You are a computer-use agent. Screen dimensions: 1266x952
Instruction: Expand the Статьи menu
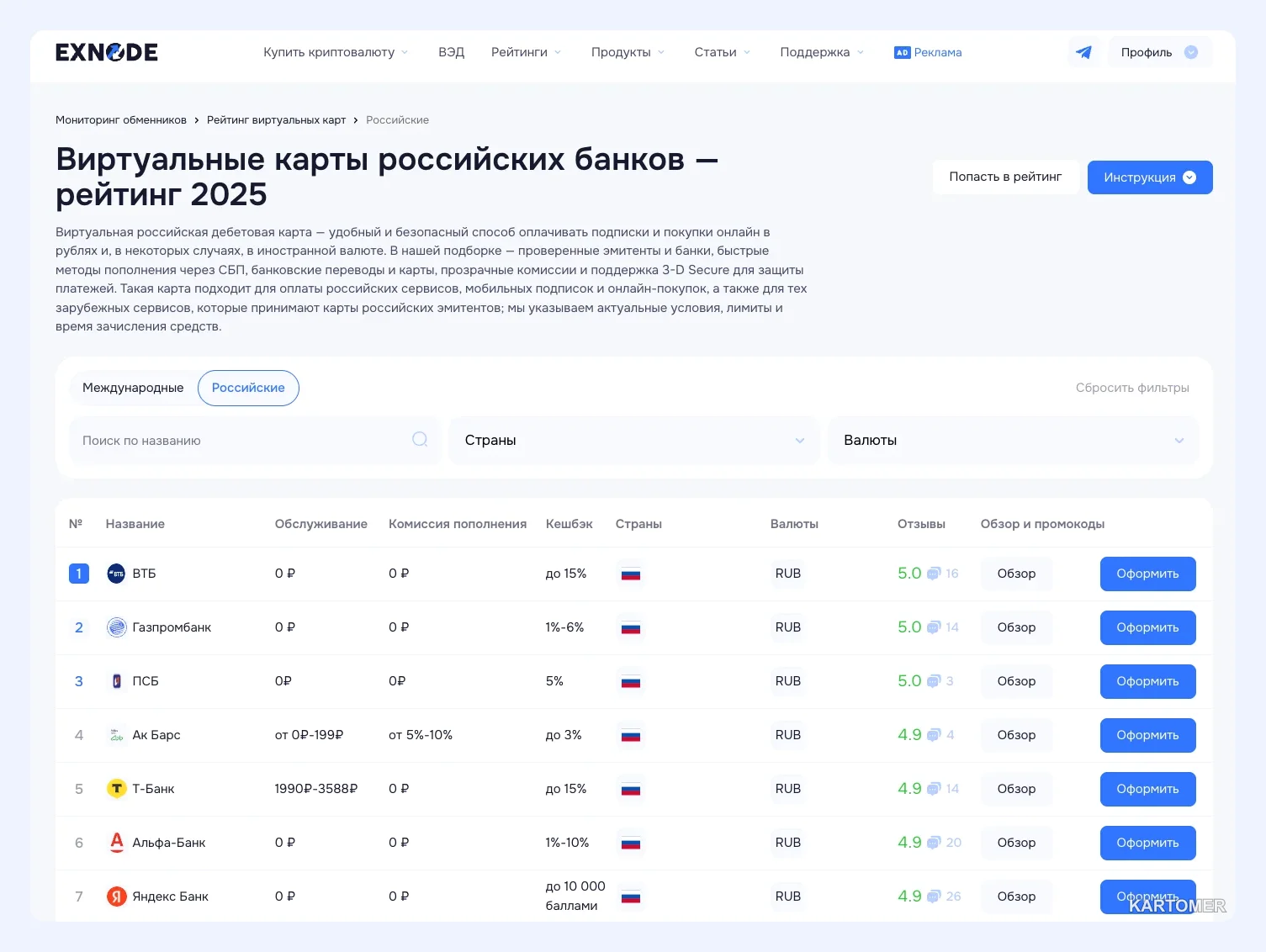[723, 52]
